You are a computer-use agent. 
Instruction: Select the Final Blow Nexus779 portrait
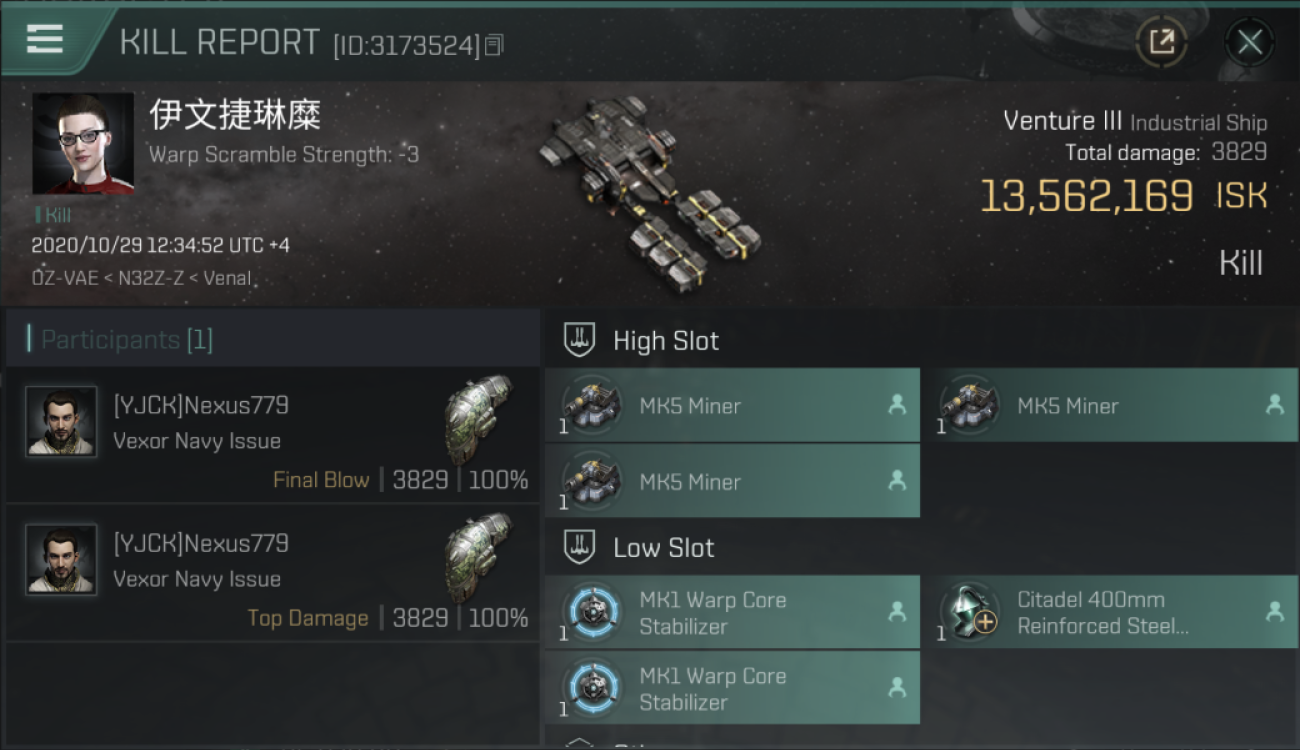point(61,422)
